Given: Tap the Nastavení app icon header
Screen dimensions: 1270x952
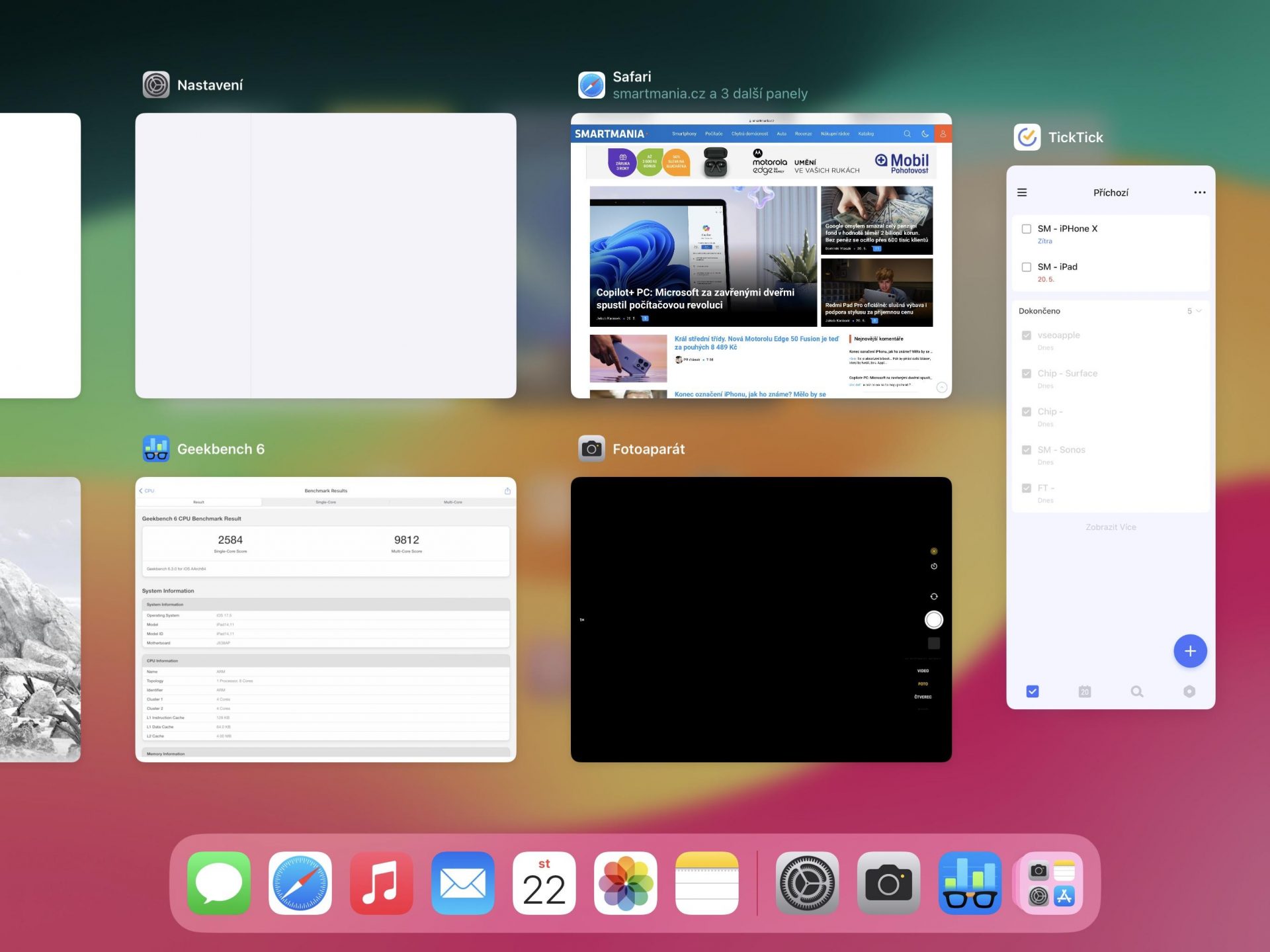Looking at the screenshot, I should (x=156, y=85).
